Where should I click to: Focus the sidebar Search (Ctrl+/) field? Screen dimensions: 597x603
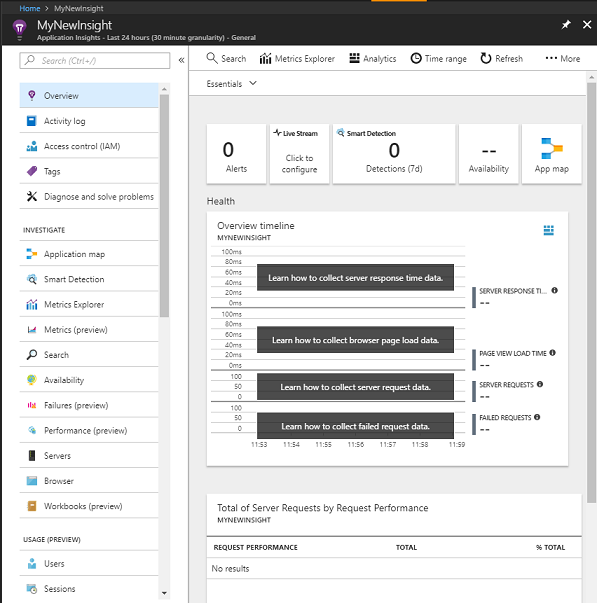point(95,60)
